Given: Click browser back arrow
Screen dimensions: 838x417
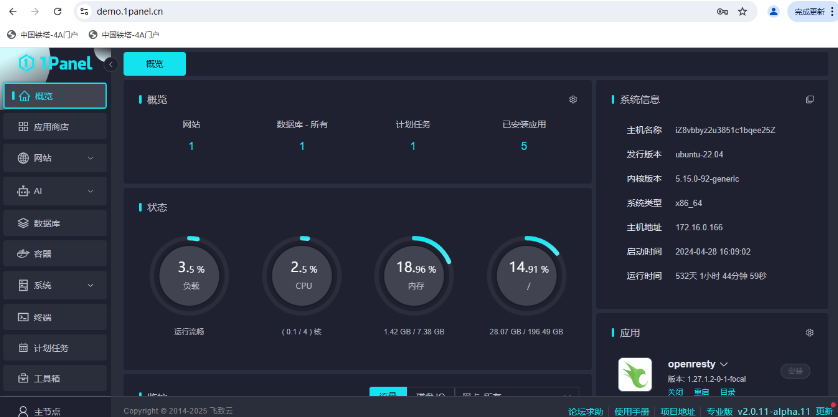Looking at the screenshot, I should (13, 12).
